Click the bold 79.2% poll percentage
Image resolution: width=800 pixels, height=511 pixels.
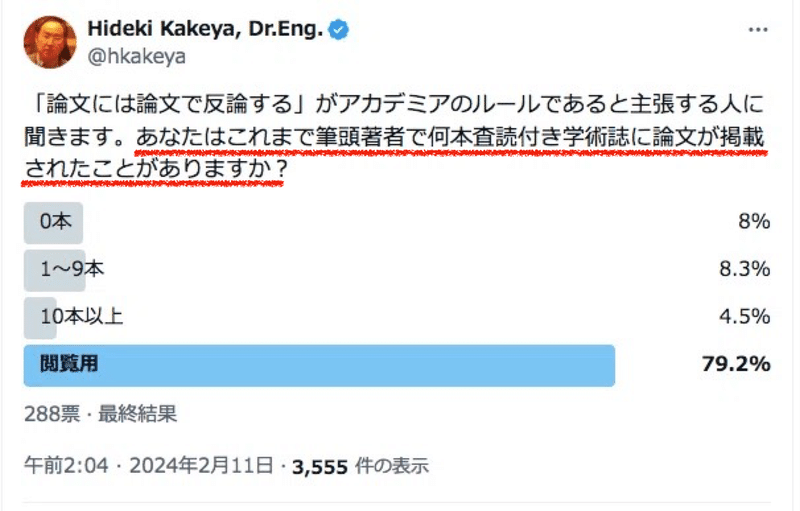736,364
